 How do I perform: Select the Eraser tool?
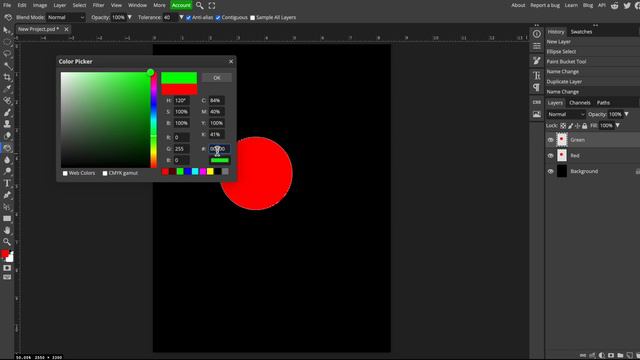7,136
